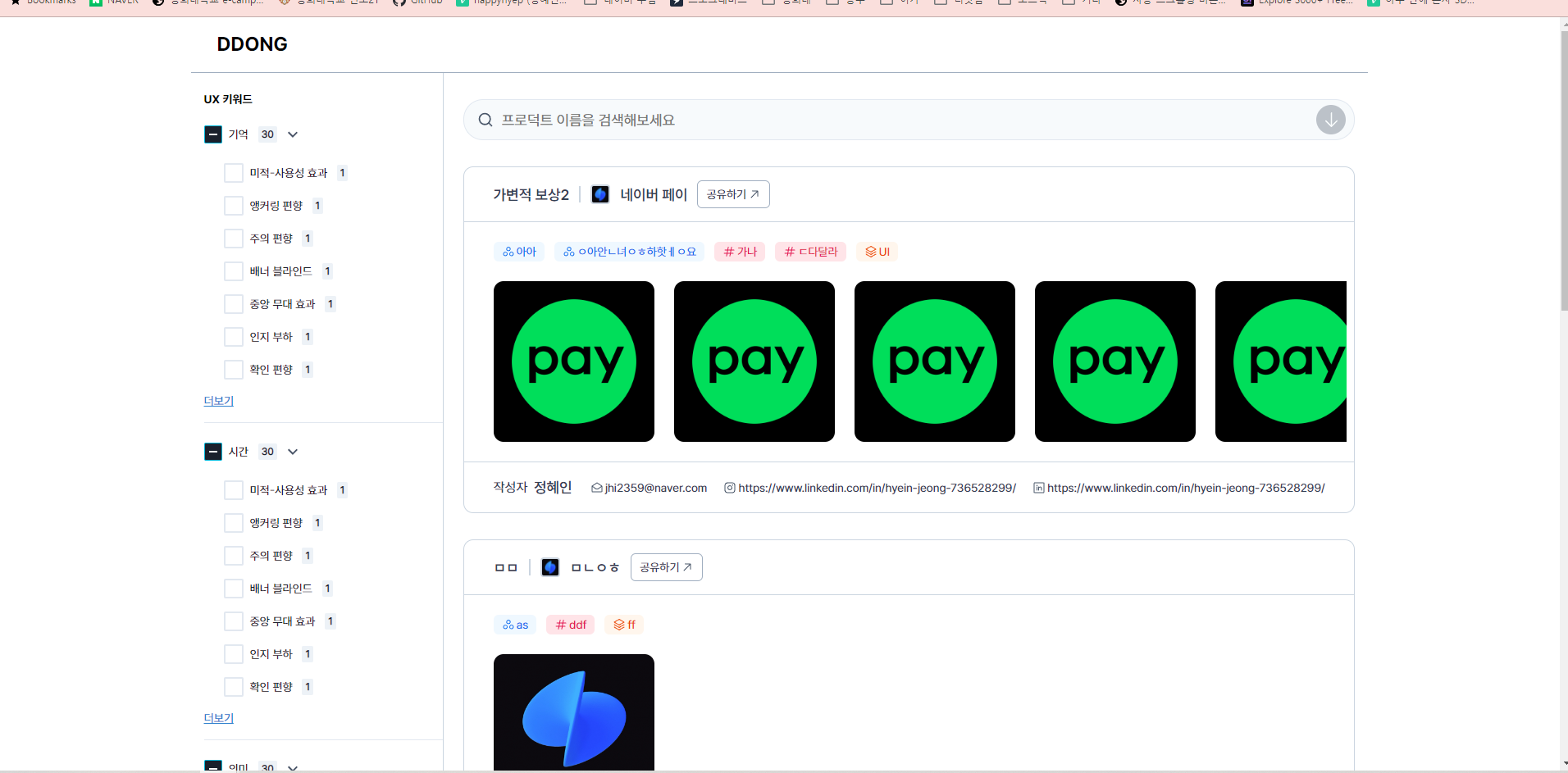The image size is (1568, 773).
Task: Check 주의 편향 under 기억
Action: [x=234, y=239]
